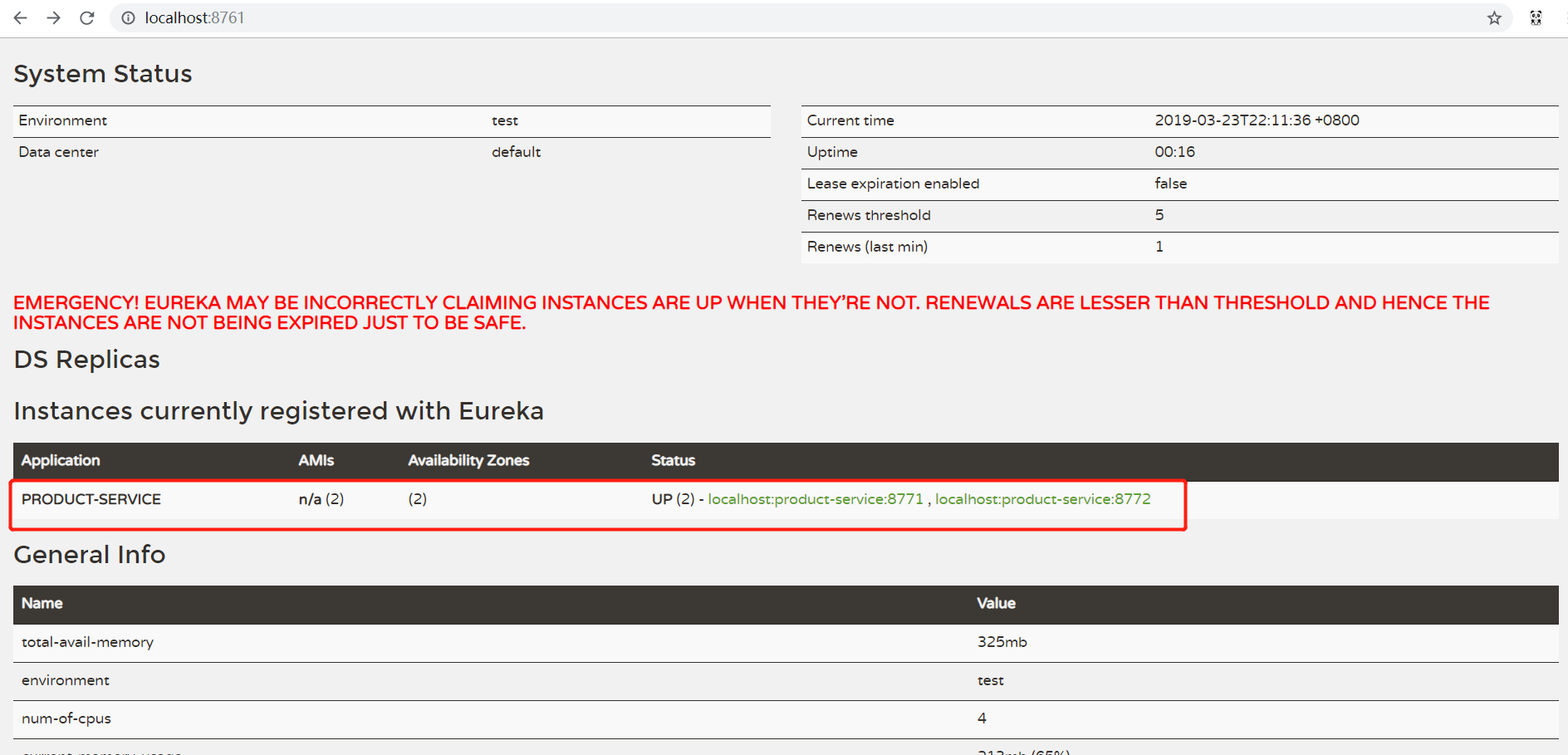Select the timestamp 2019-03-23T22:11:36 +0800

click(x=1257, y=120)
